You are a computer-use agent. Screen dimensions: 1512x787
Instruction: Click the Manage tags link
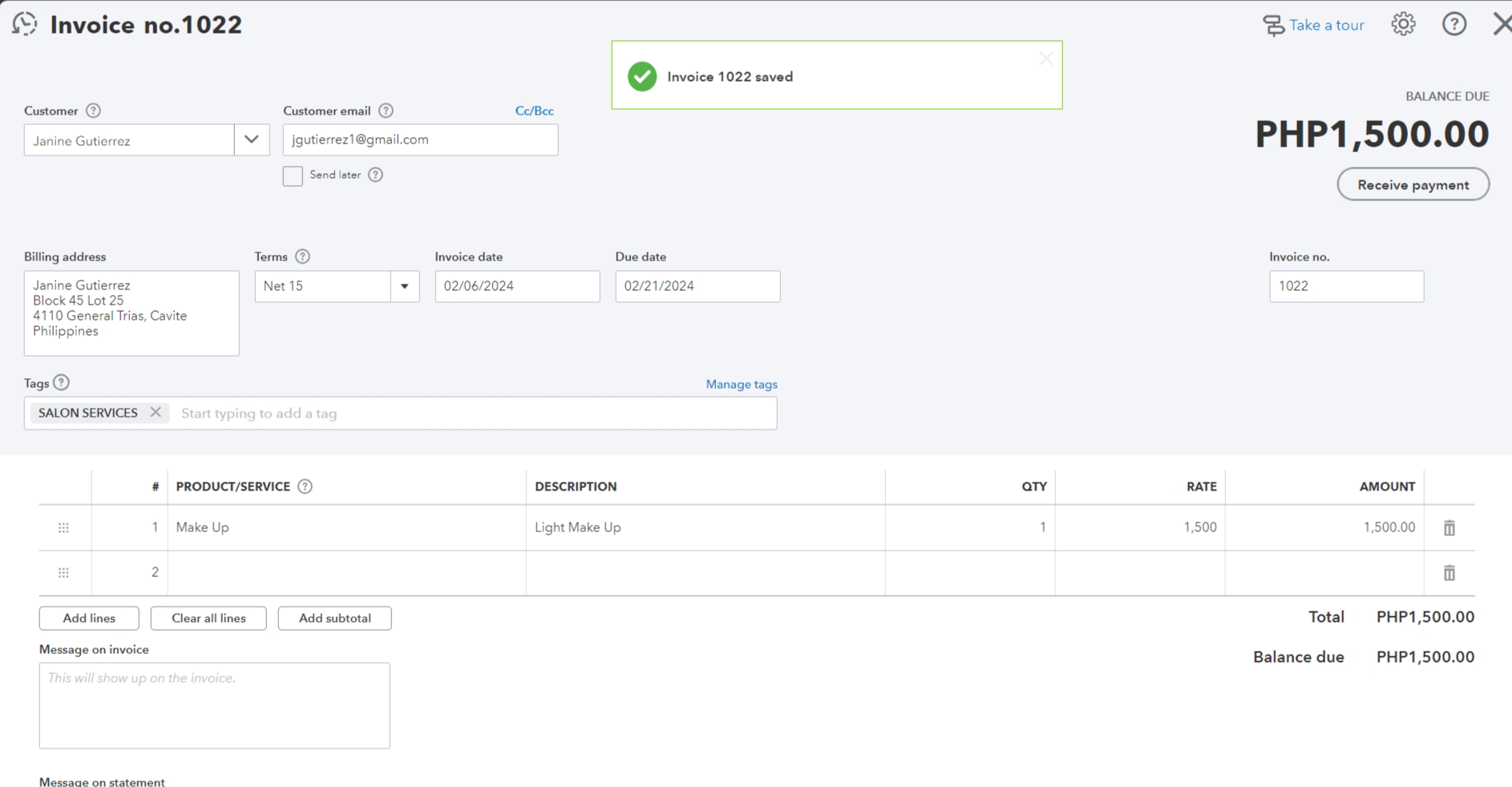742,384
